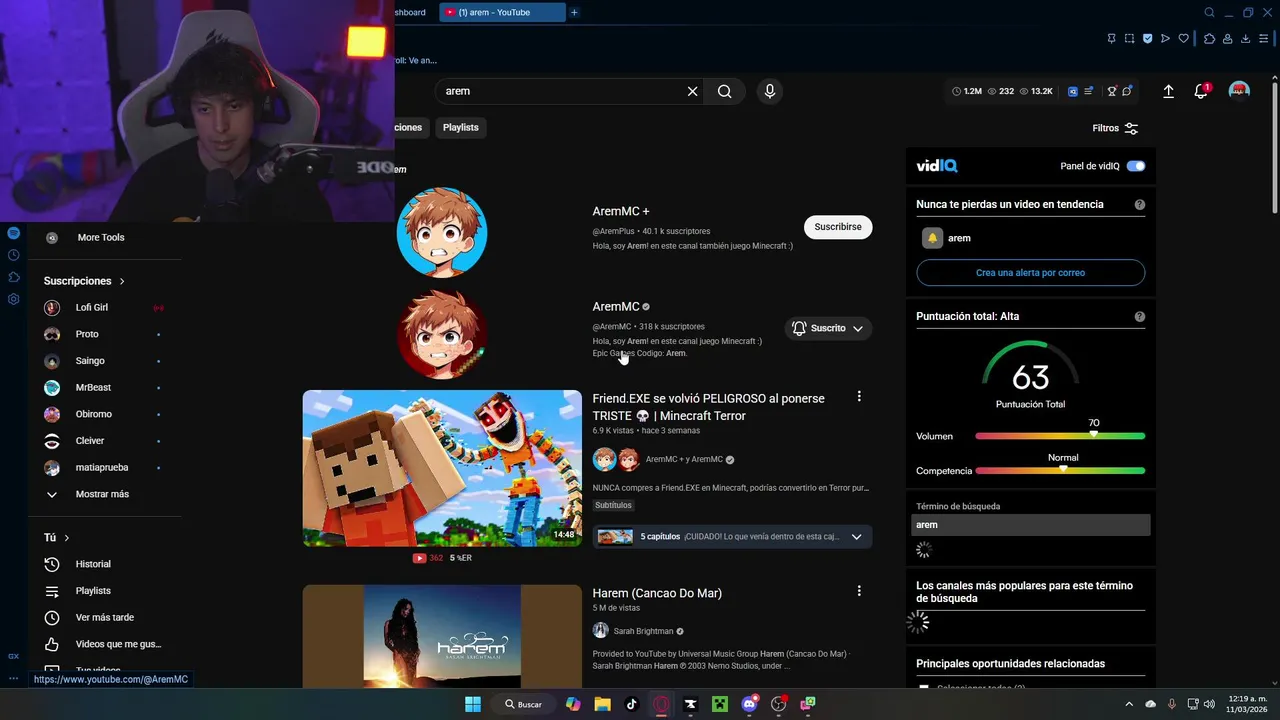
Task: Open the vidIQ chat bubble icon
Action: (1127, 91)
